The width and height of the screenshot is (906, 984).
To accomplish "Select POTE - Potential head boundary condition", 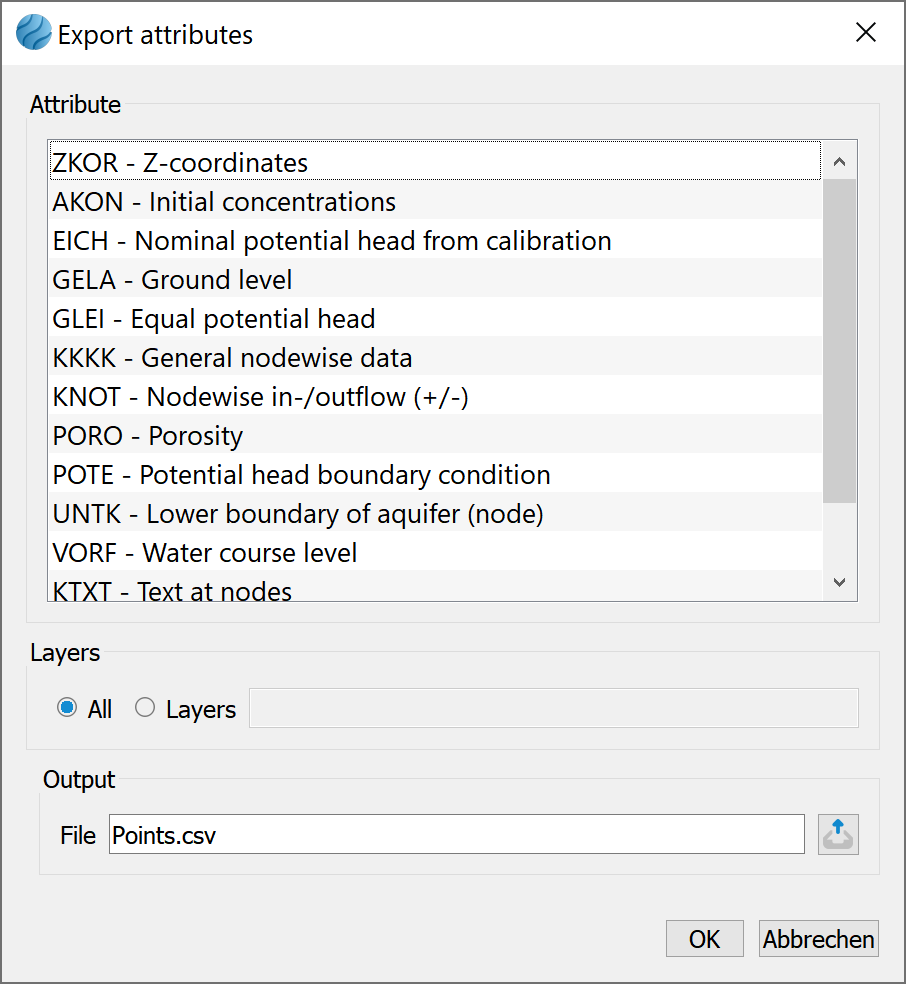I will pos(435,474).
